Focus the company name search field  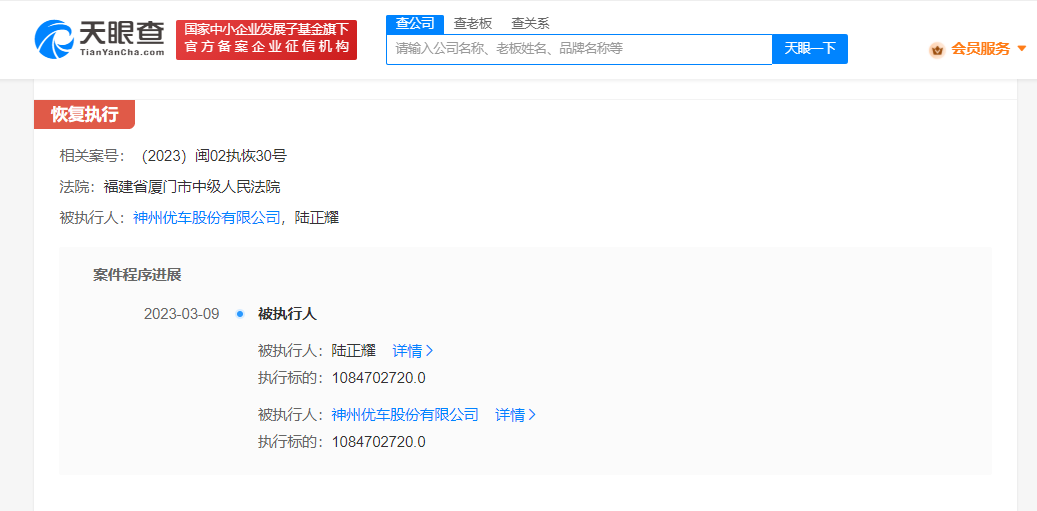579,49
